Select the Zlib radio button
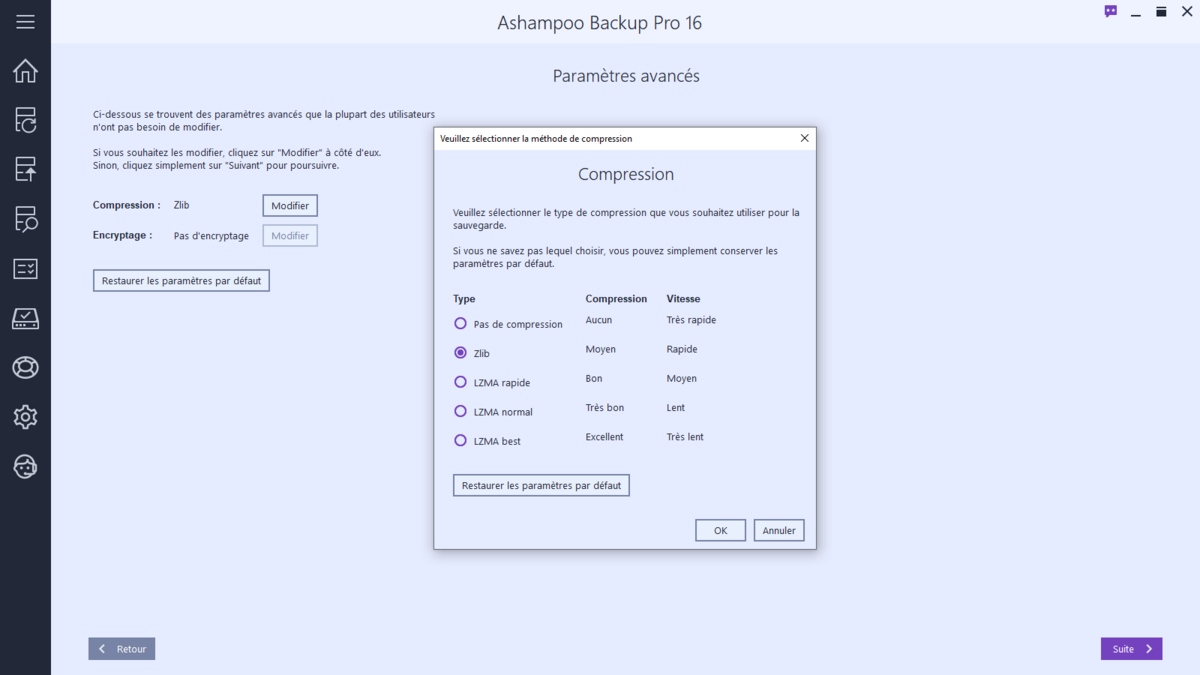Image resolution: width=1200 pixels, height=675 pixels. (460, 353)
